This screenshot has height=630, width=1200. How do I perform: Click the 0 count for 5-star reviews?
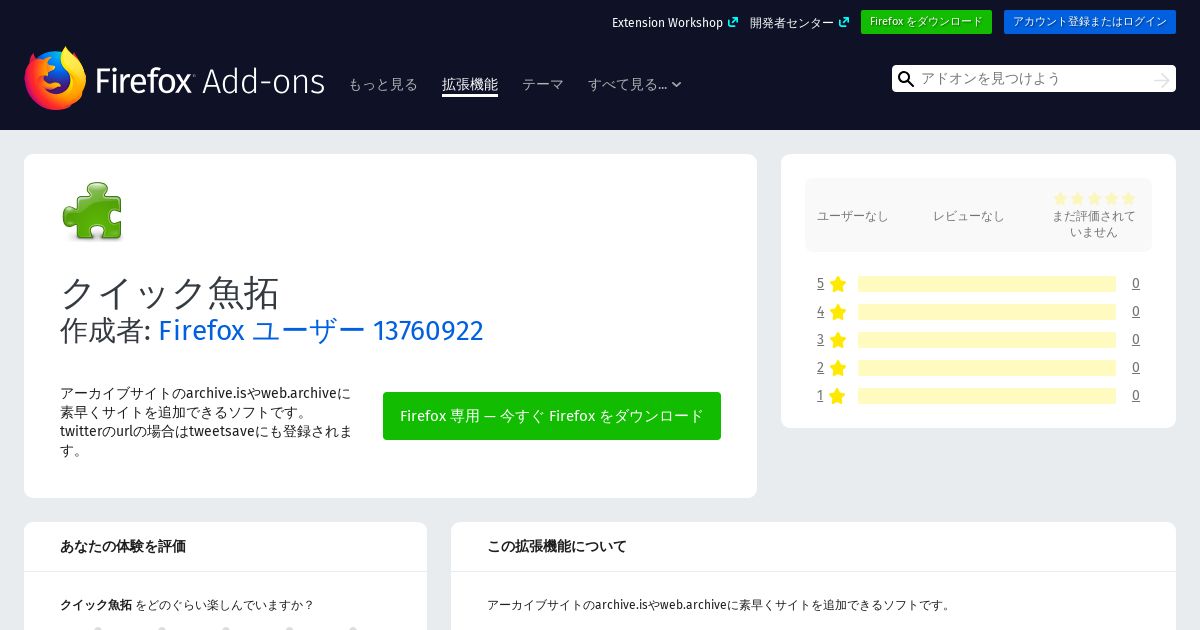tap(1136, 284)
